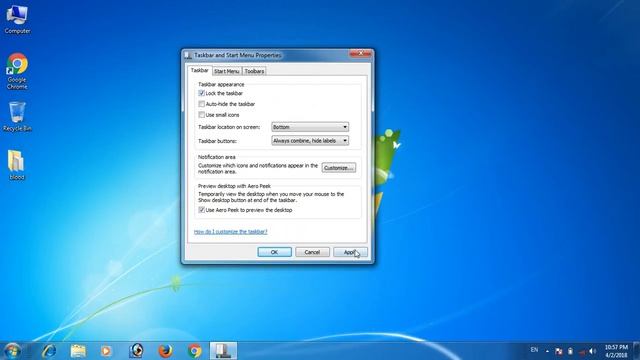Open Windows Media Player from taskbar
This screenshot has height=360, width=640.
tap(106, 351)
